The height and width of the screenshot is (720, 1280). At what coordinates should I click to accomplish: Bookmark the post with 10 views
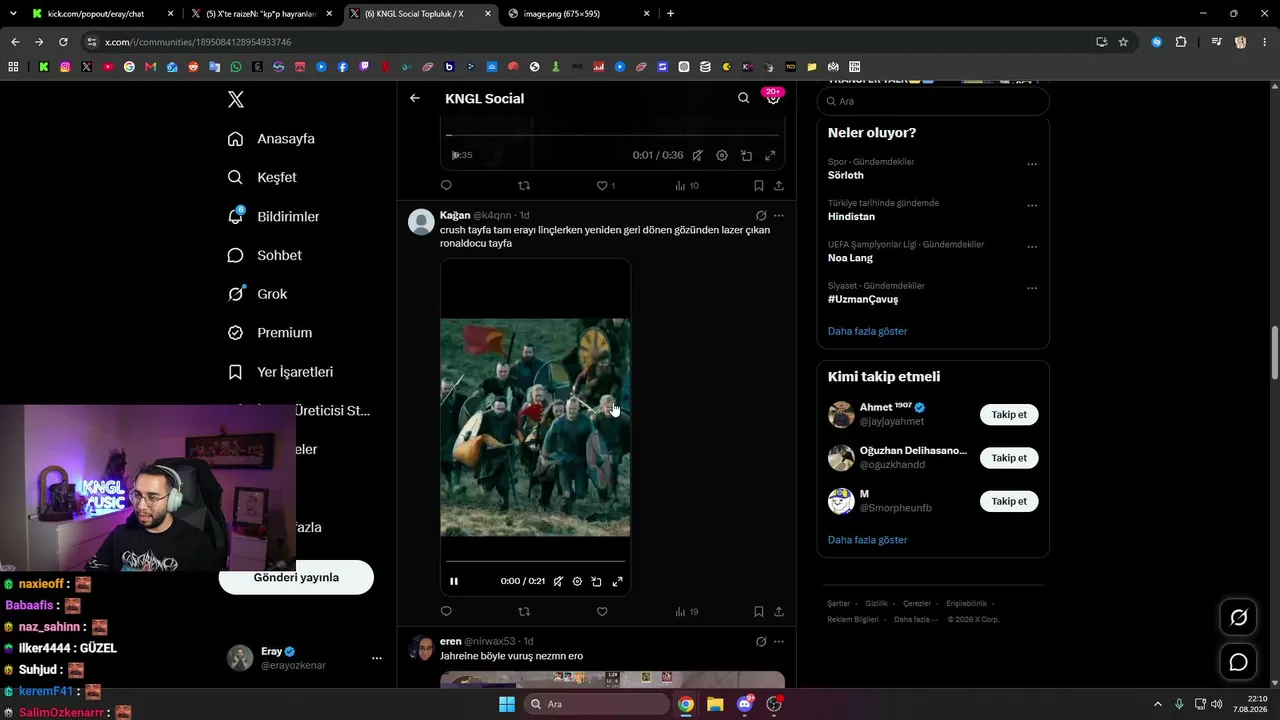coord(759,186)
